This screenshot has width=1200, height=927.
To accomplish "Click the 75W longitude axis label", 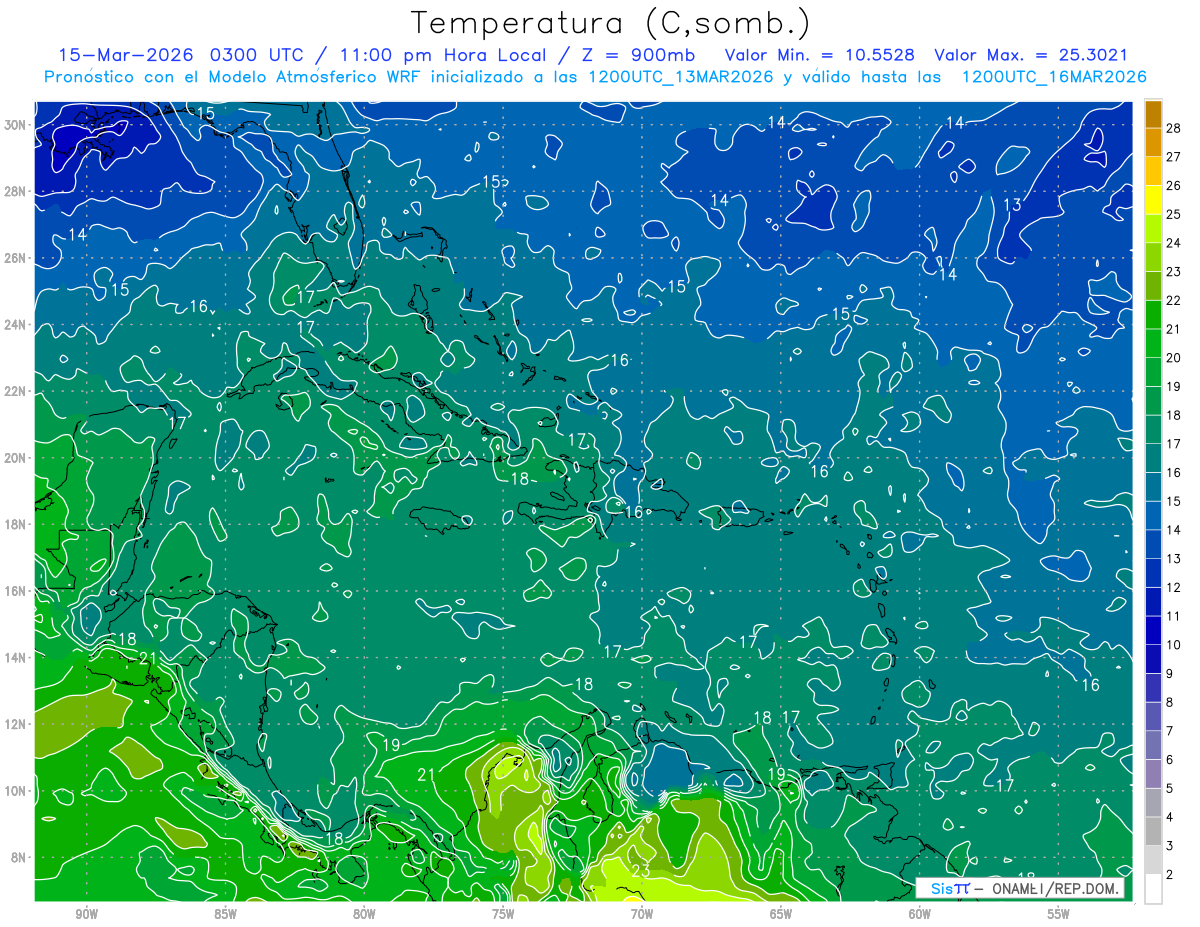I will coord(503,914).
